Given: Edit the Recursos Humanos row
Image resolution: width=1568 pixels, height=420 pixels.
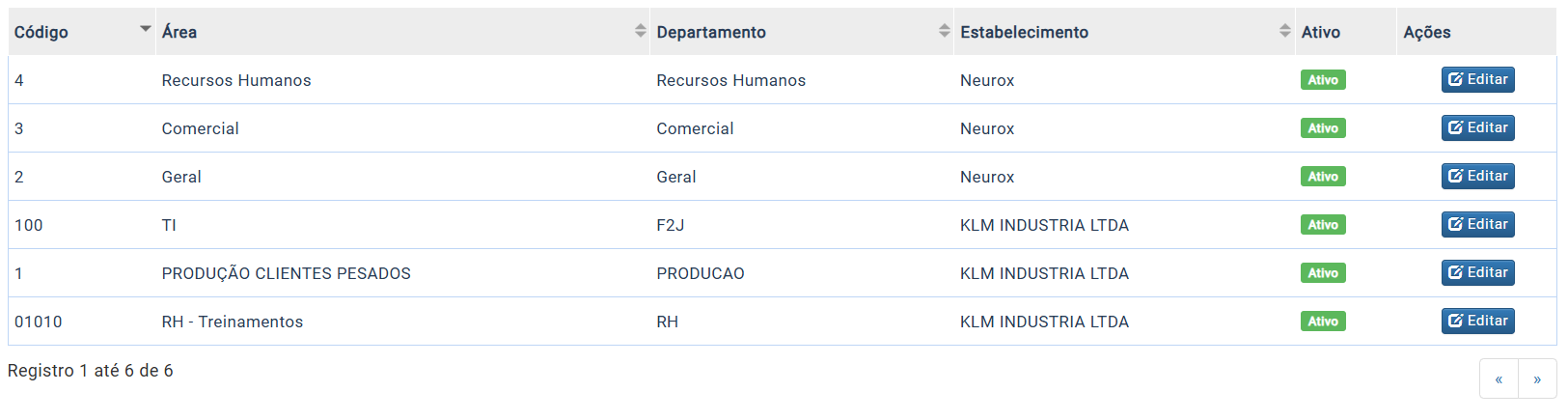Looking at the screenshot, I should point(1477,79).
